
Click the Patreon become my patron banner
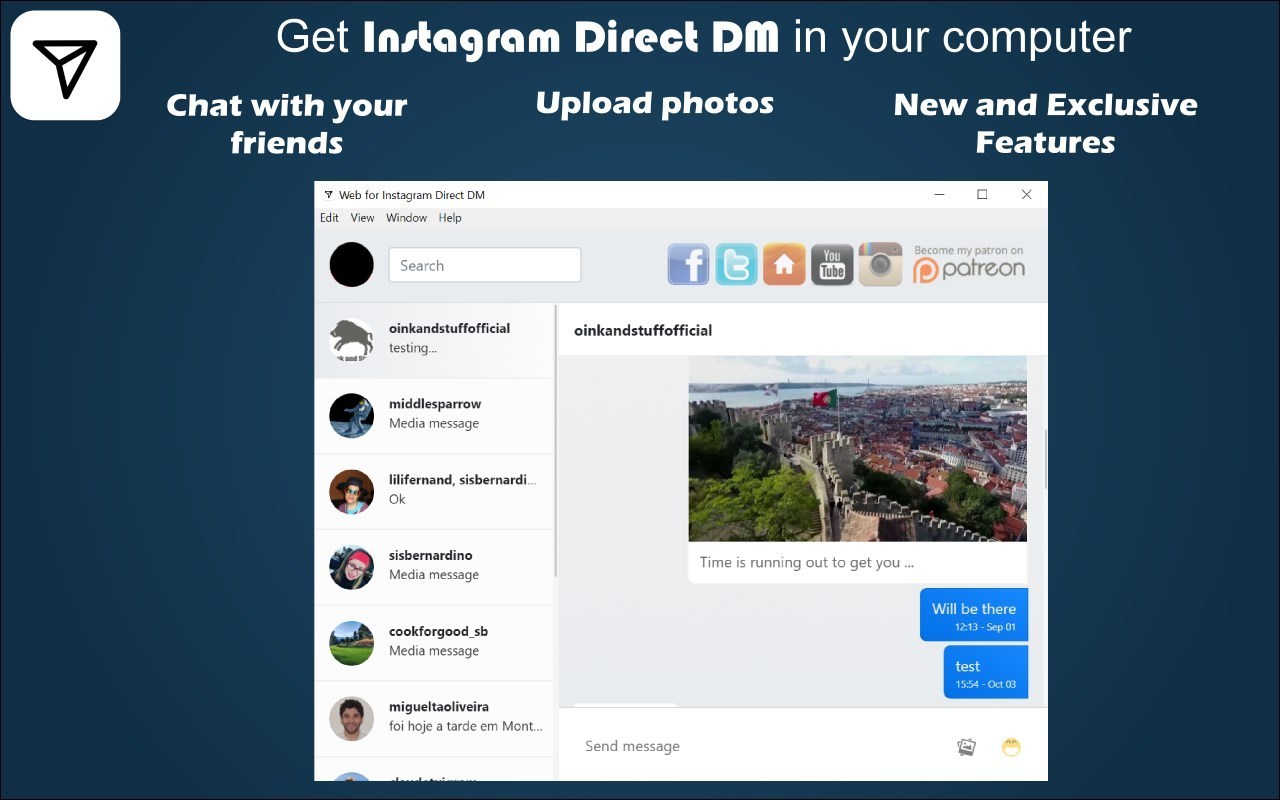[969, 264]
